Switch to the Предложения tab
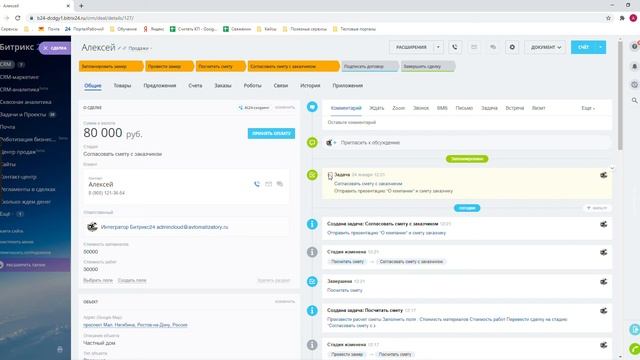This screenshot has height=360, width=640. (x=160, y=86)
